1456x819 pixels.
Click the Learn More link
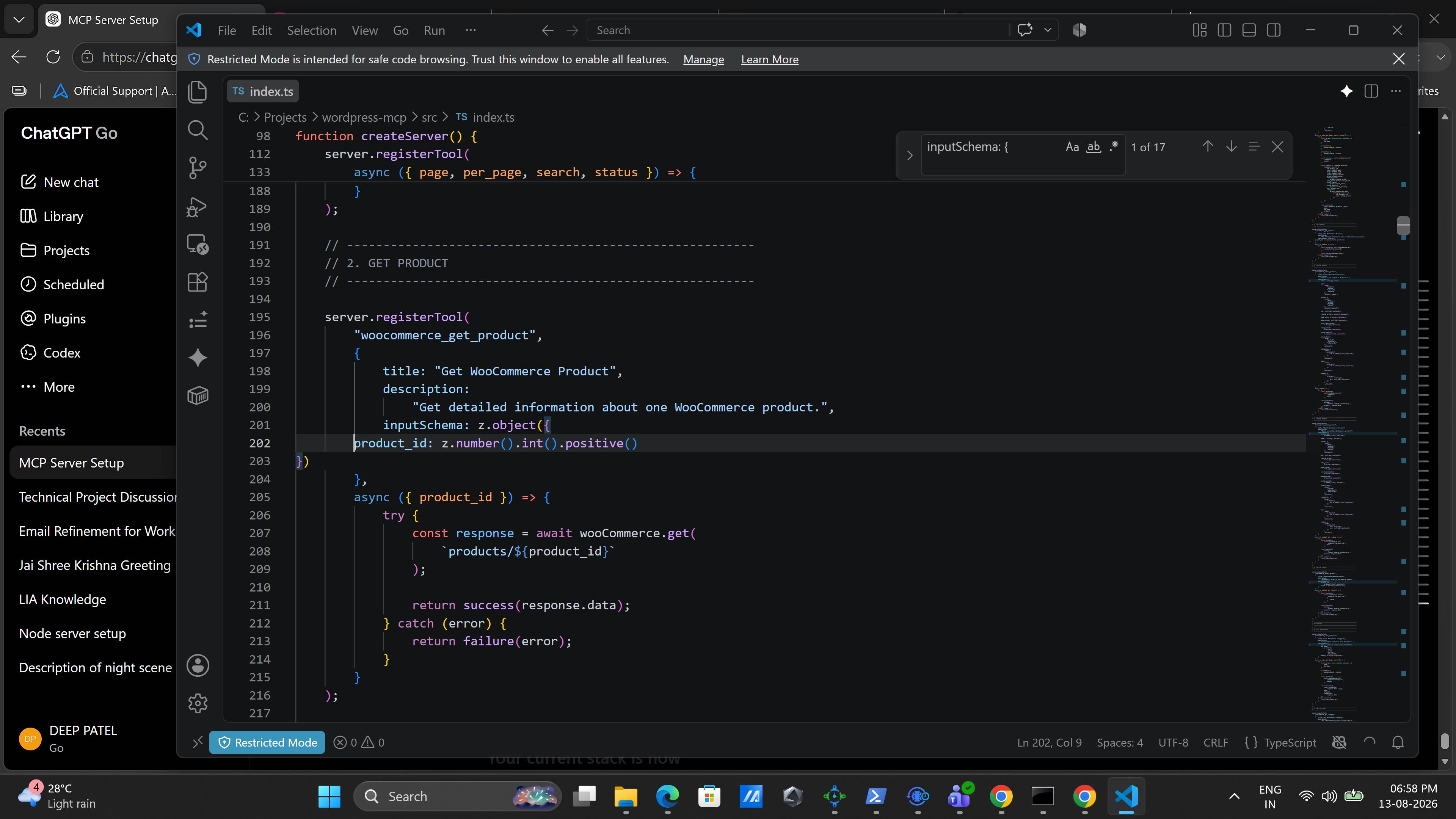769,60
